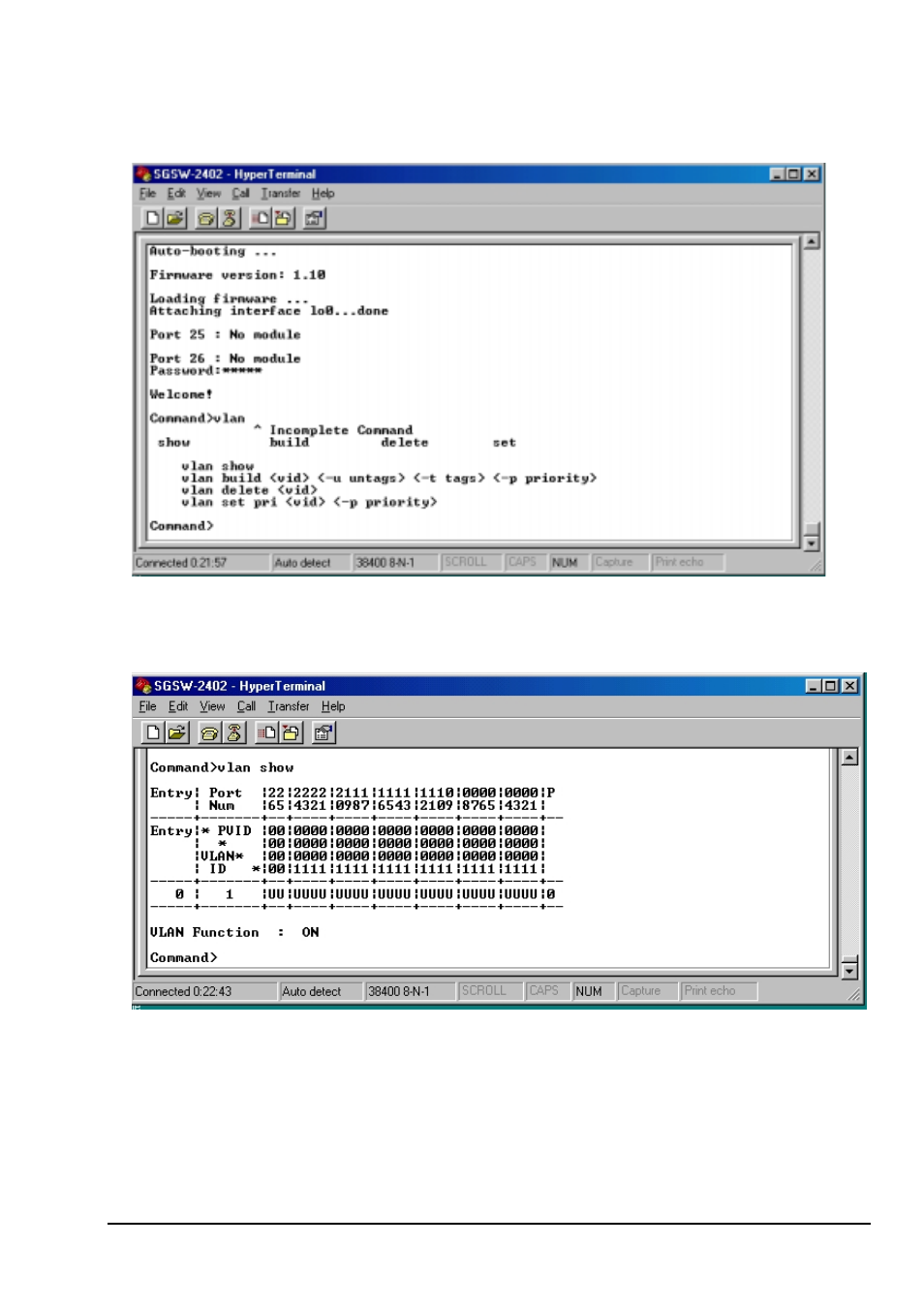Open Transfer menu in upper HyperTerminal window

pyautogui.click(x=280, y=193)
